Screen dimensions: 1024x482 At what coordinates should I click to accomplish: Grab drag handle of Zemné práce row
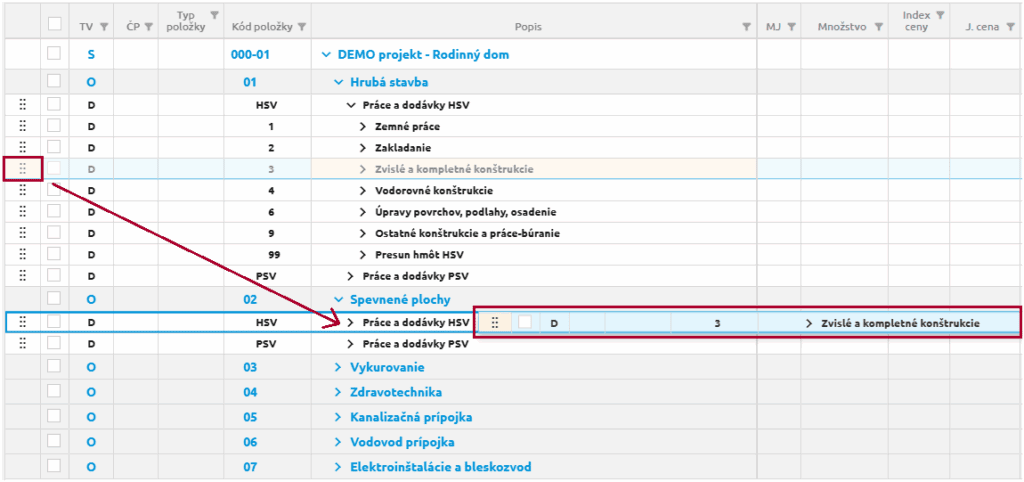point(22,127)
